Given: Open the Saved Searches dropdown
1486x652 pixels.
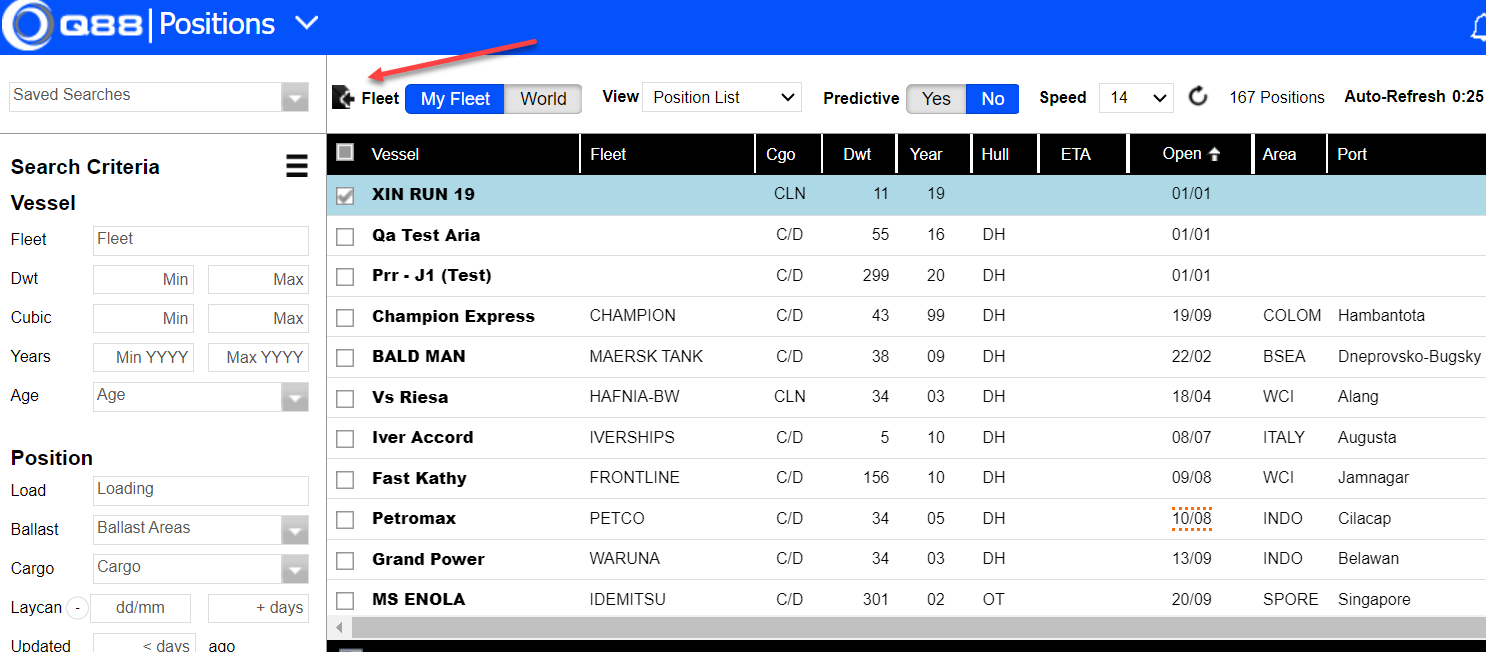Looking at the screenshot, I should point(294,97).
